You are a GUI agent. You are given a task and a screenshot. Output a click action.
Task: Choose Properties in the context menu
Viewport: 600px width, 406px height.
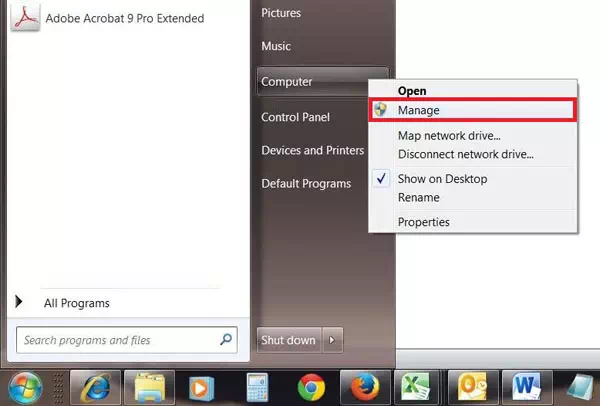pos(424,222)
